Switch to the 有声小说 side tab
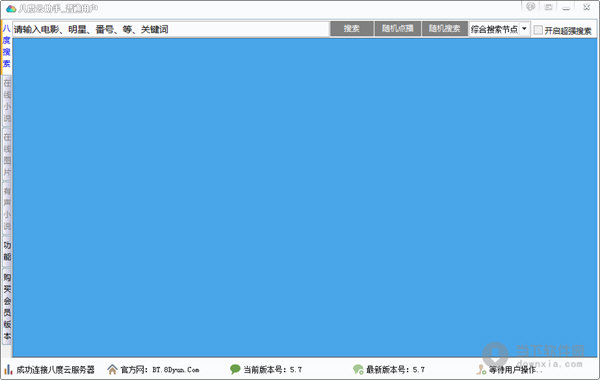 click(7, 209)
